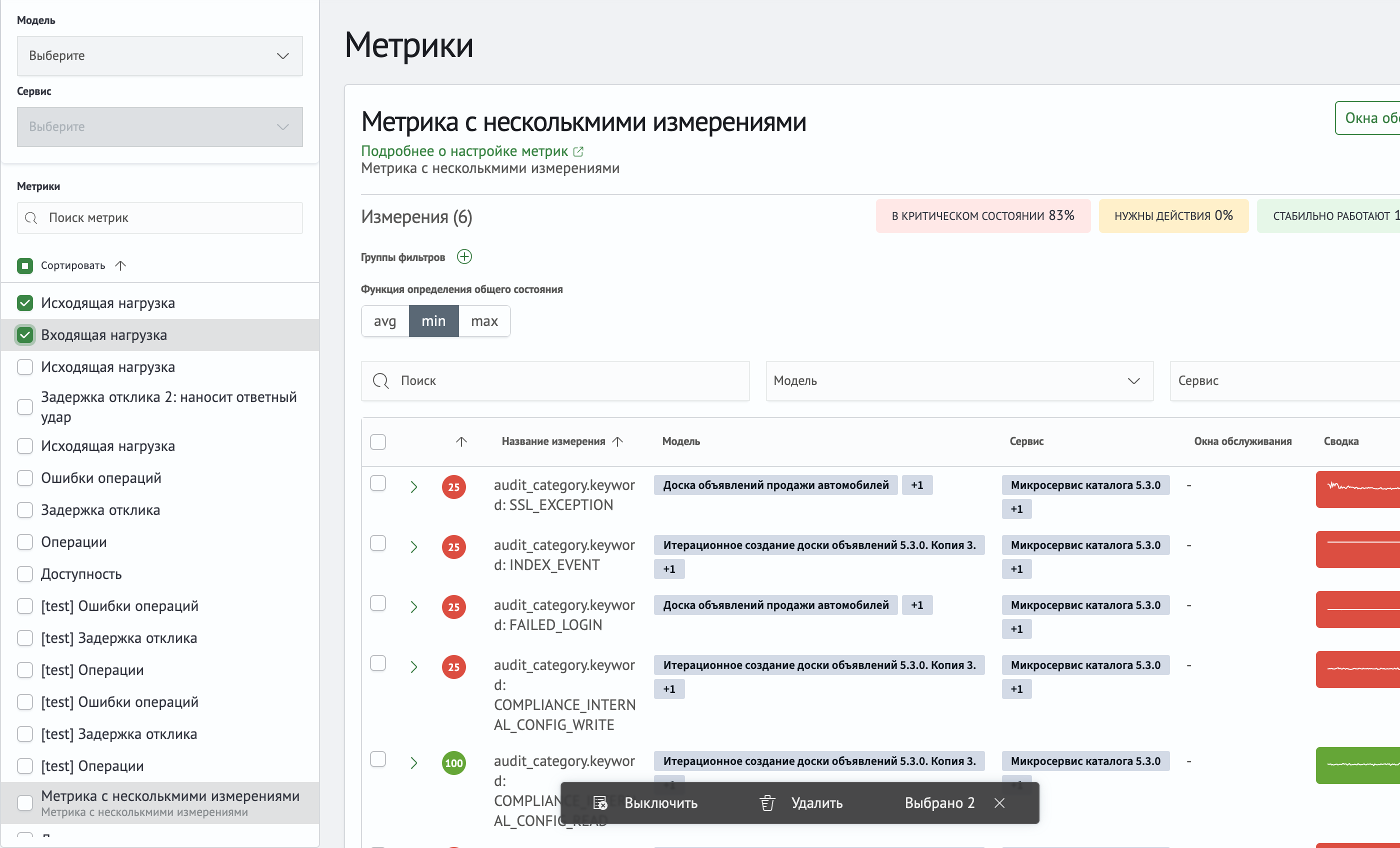
Task: Click the external link icon after Подробнее о настройке метрик
Action: pos(578,151)
